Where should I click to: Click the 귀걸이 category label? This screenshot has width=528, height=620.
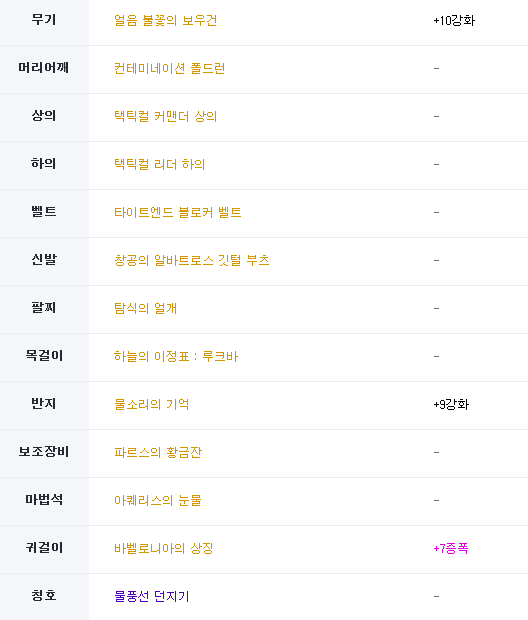(x=44, y=548)
